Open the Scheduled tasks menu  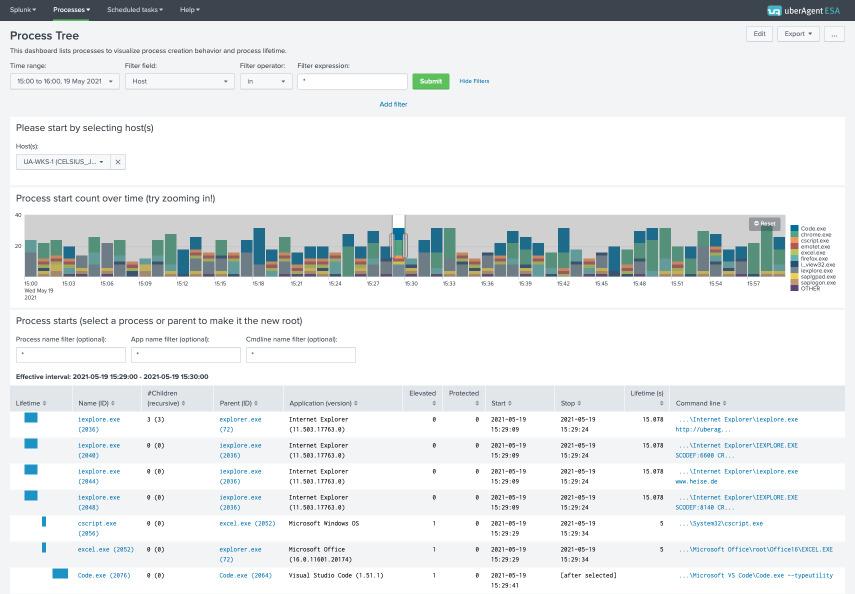[134, 9]
